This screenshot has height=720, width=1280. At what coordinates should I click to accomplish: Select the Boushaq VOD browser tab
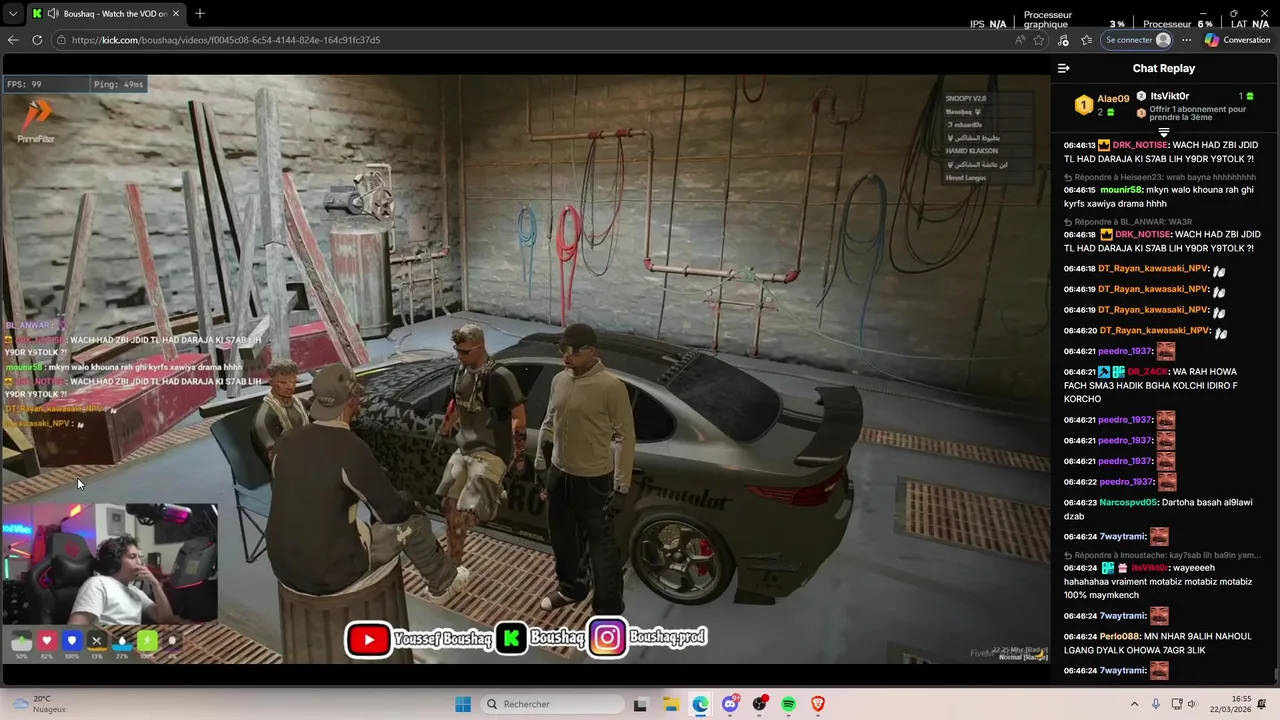tap(107, 14)
